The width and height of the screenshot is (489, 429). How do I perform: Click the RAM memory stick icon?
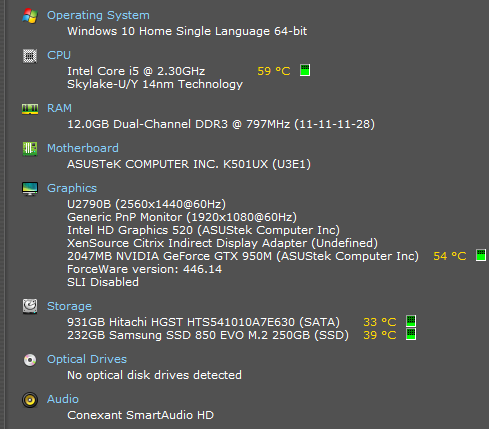click(30, 109)
